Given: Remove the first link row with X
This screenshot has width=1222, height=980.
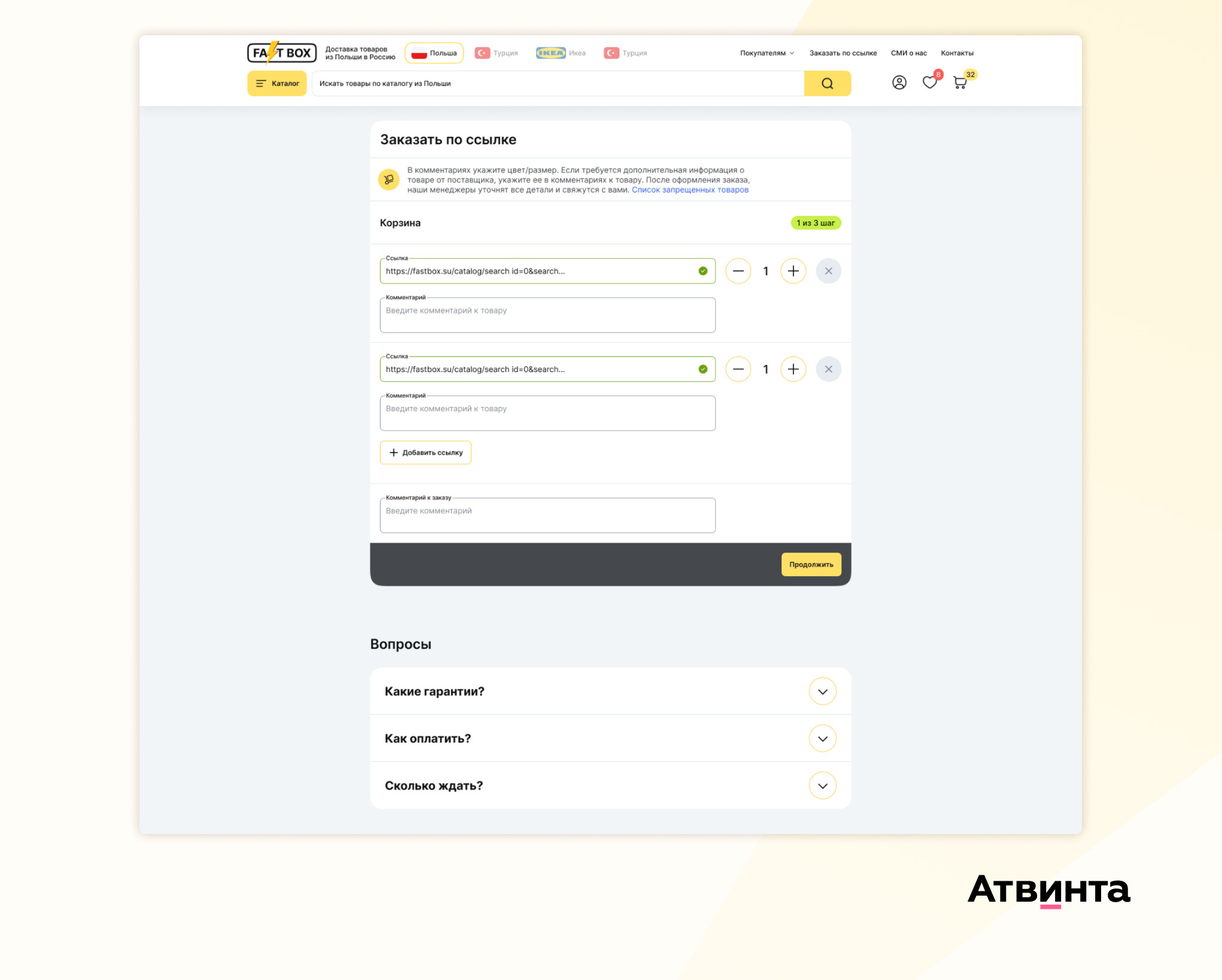Looking at the screenshot, I should point(828,271).
